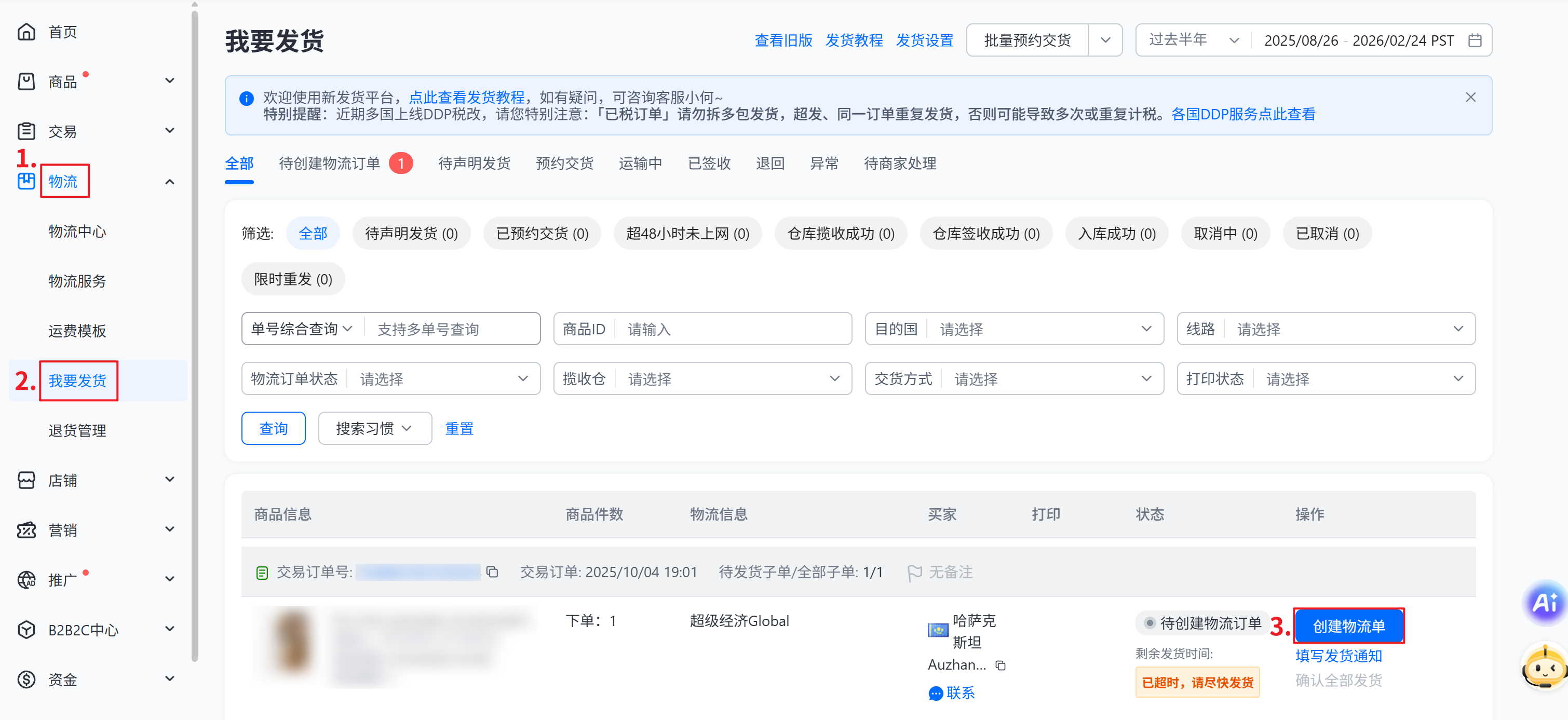Select the 超48小时未上网 (0) filter chip
The image size is (1568, 720).
687,234
